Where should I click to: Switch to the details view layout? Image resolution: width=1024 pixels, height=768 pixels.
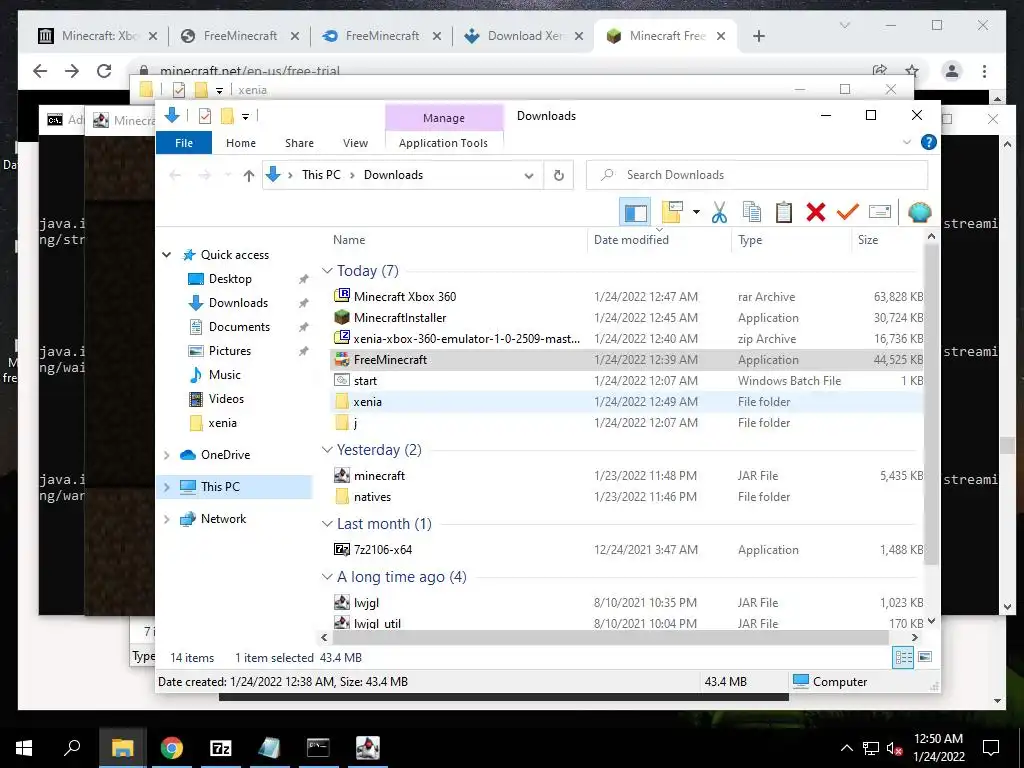pyautogui.click(x=903, y=658)
